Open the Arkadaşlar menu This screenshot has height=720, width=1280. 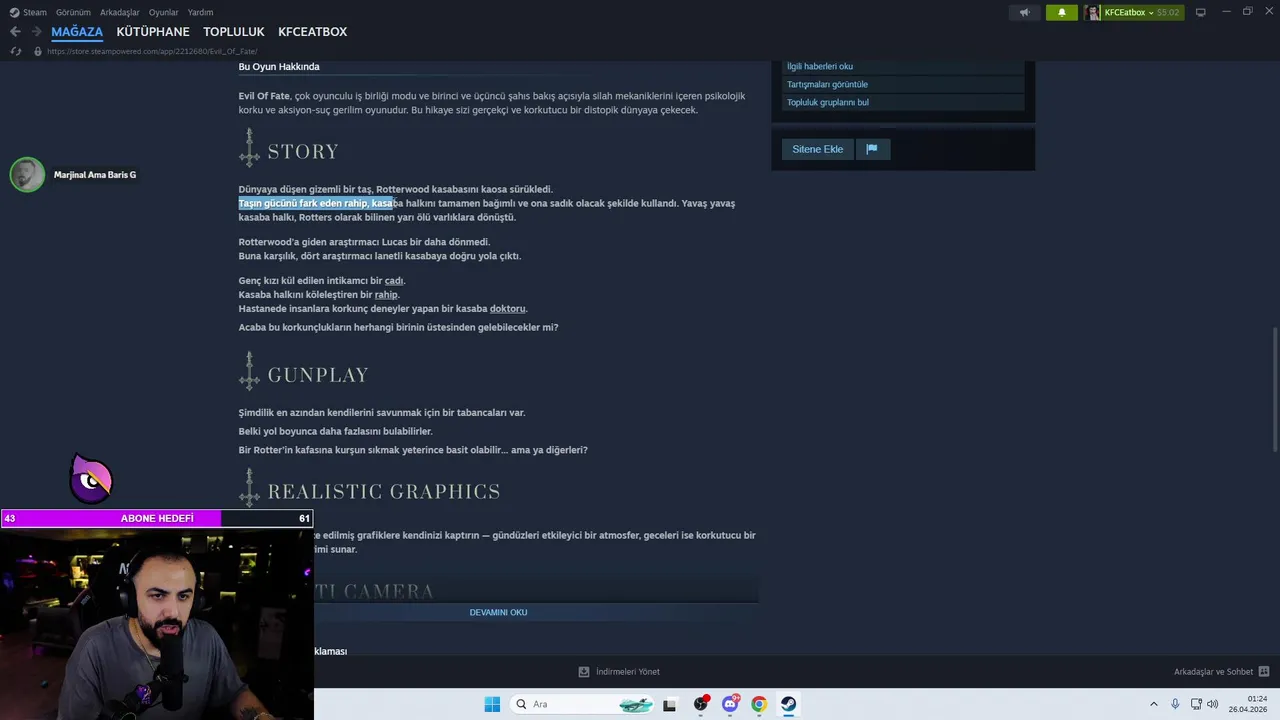click(120, 12)
